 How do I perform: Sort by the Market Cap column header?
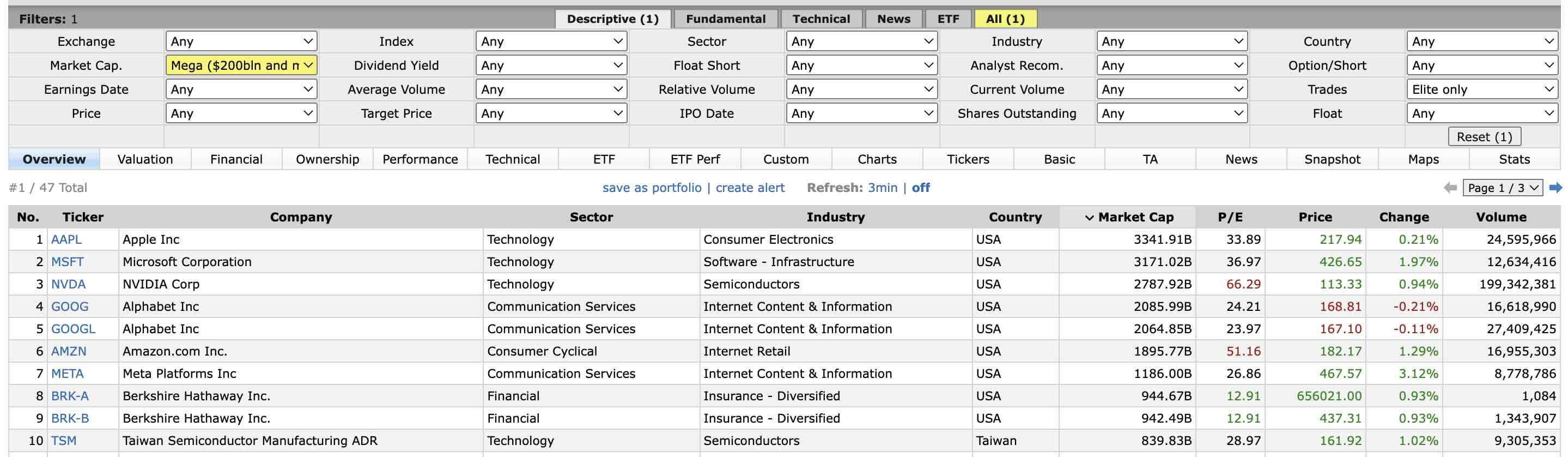point(1128,217)
